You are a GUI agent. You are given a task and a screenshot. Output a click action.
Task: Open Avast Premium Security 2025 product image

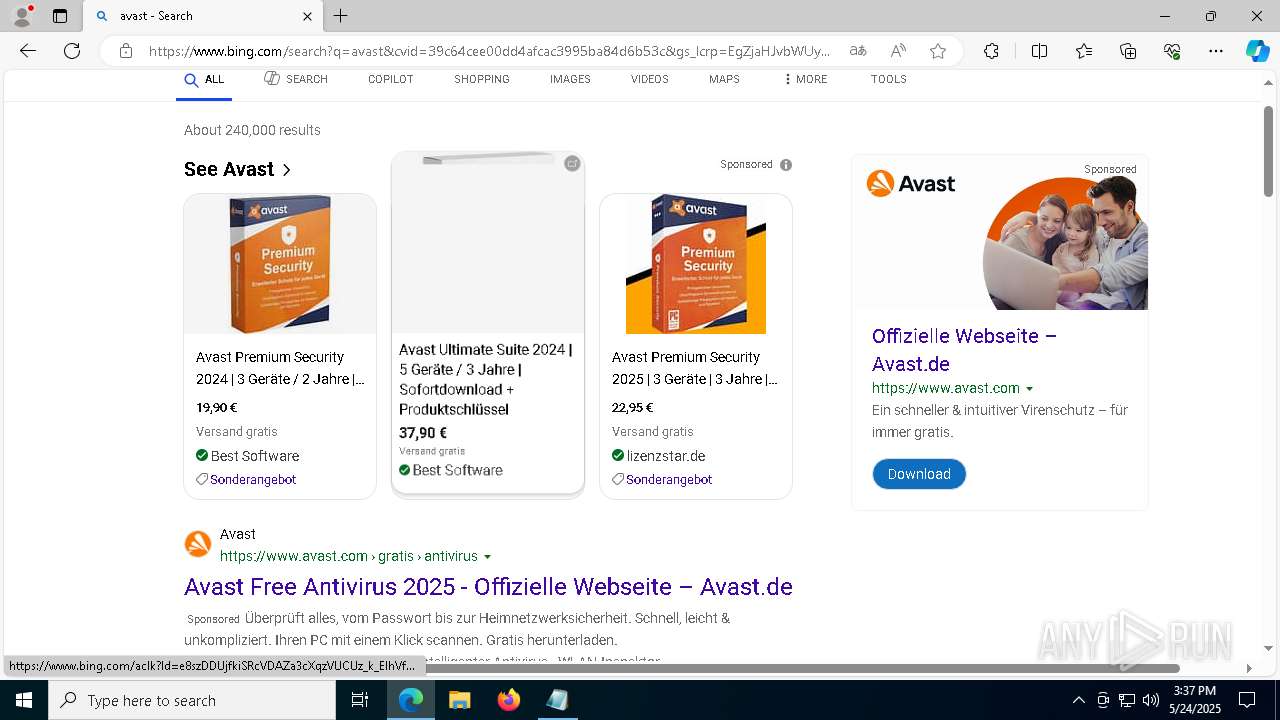(x=696, y=264)
